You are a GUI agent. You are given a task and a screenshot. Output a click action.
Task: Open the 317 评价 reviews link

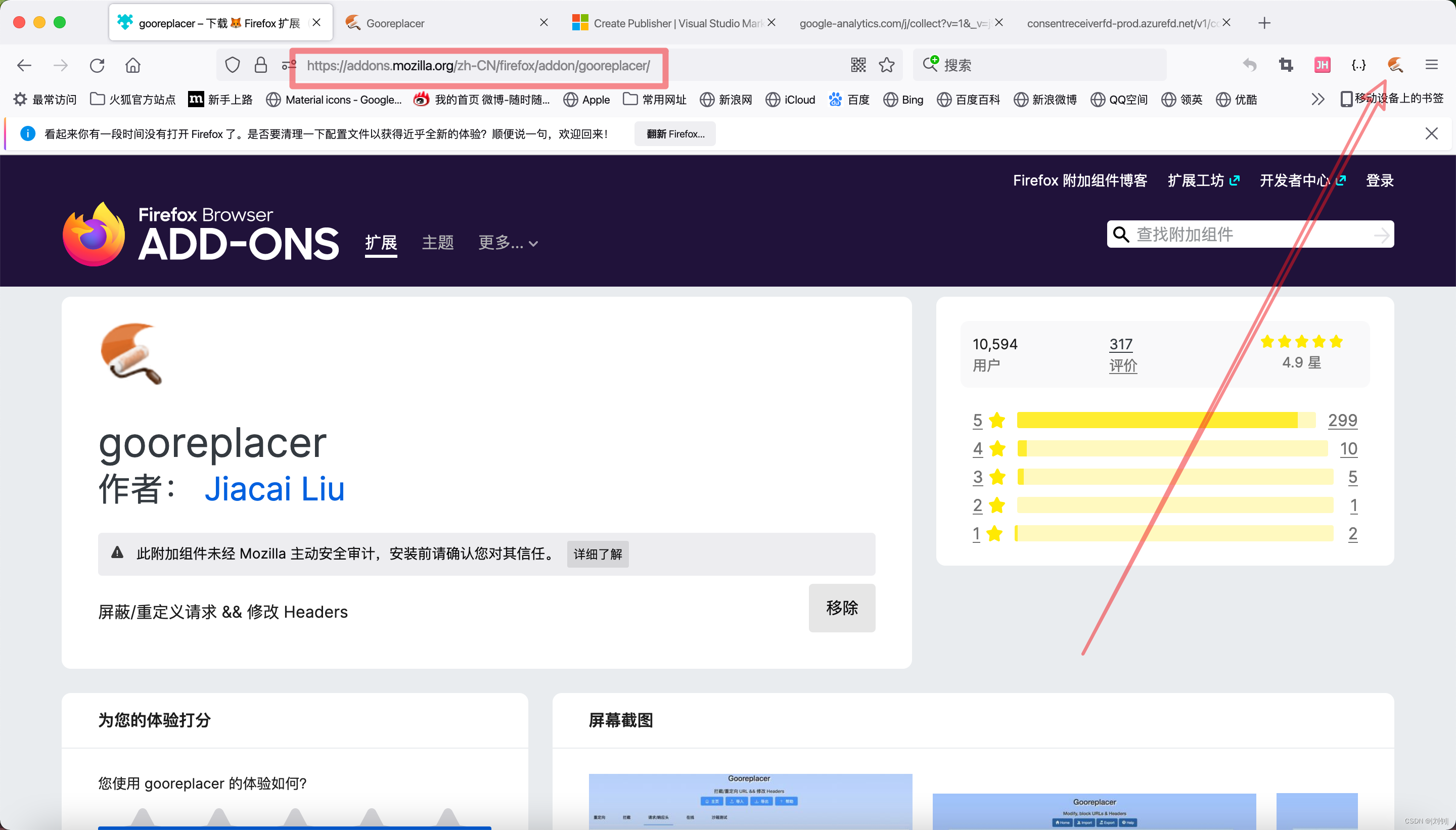point(1122,354)
